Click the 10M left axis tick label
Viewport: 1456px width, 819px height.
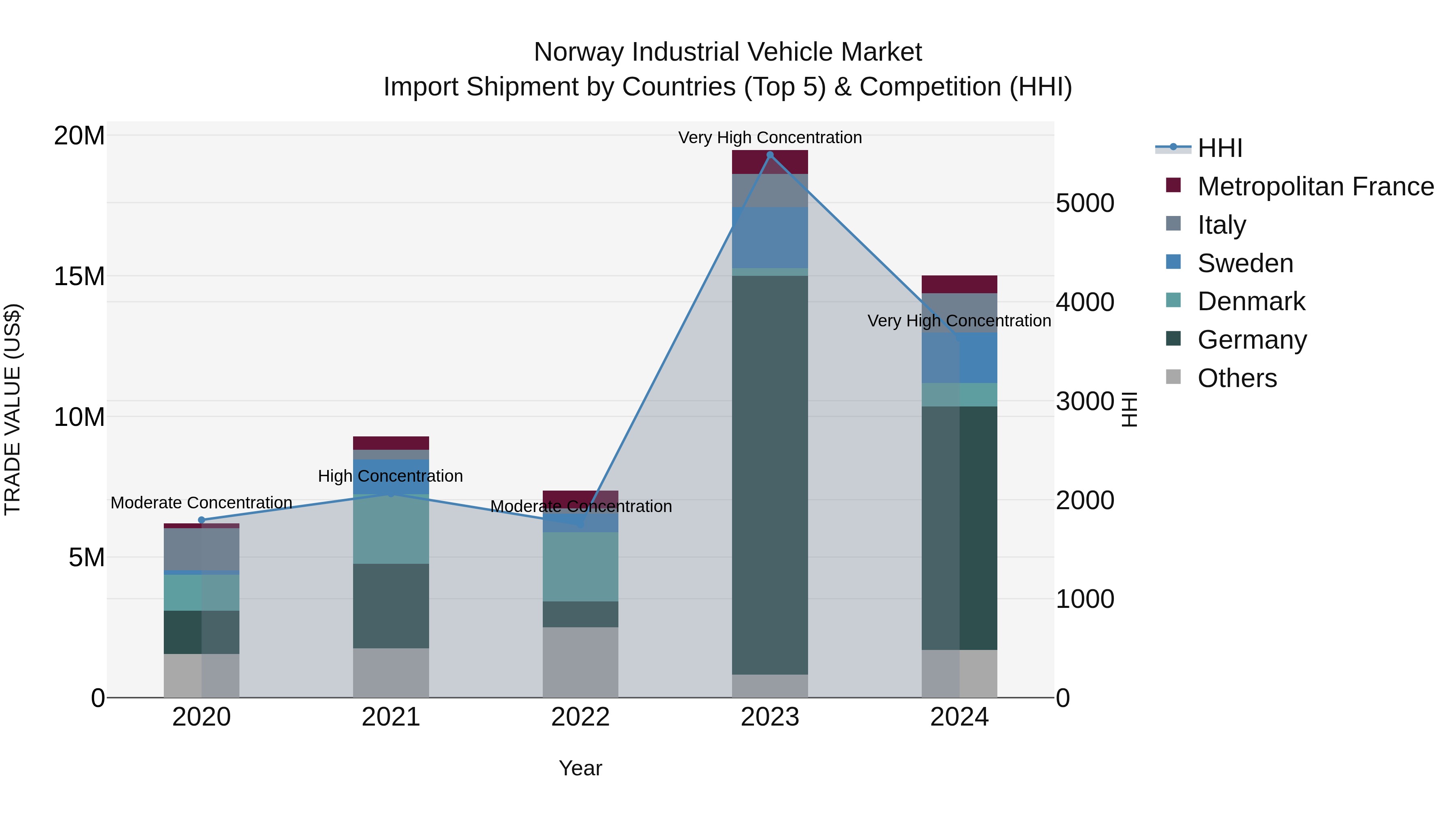(x=79, y=417)
